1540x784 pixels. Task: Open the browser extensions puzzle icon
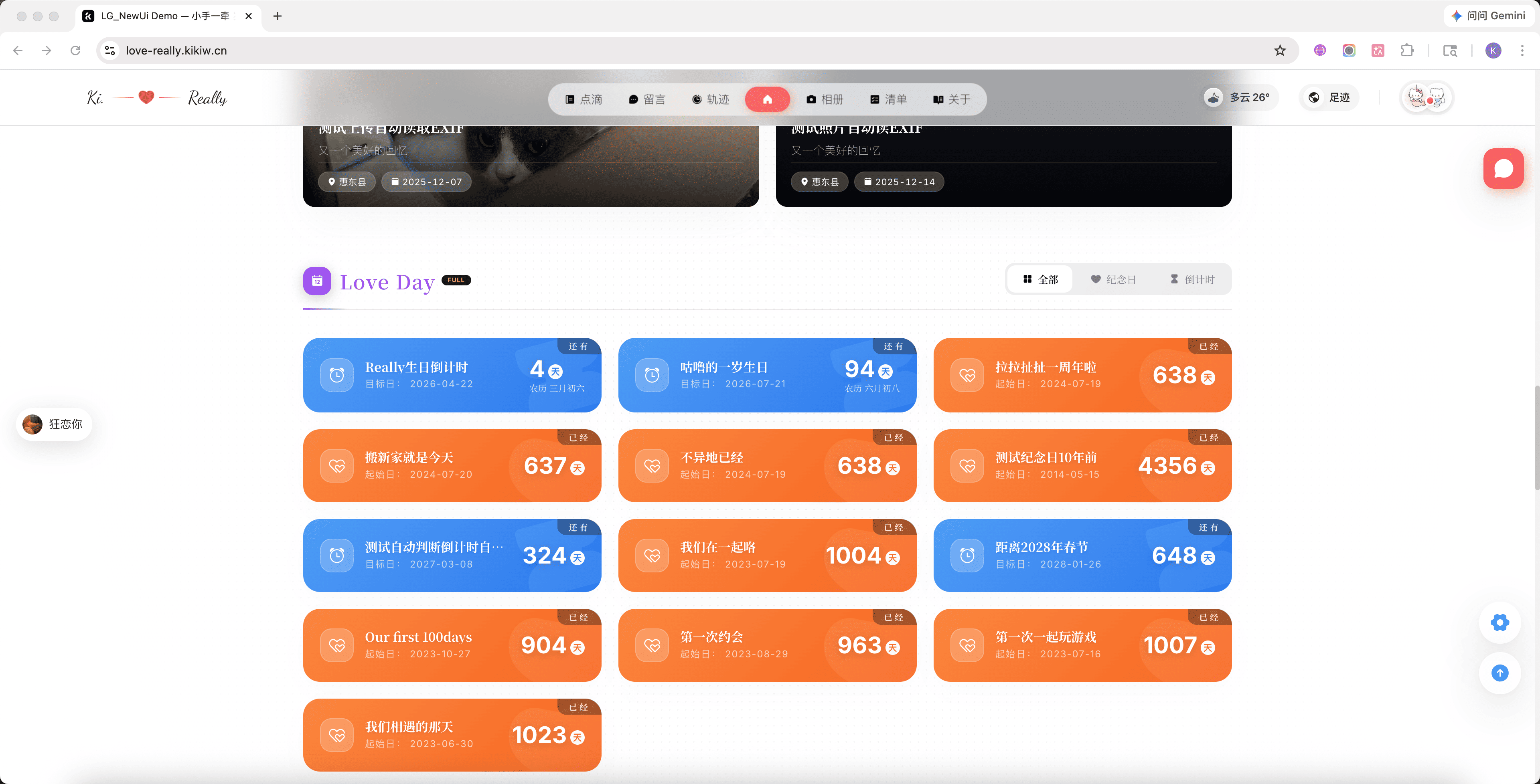[x=1407, y=51]
